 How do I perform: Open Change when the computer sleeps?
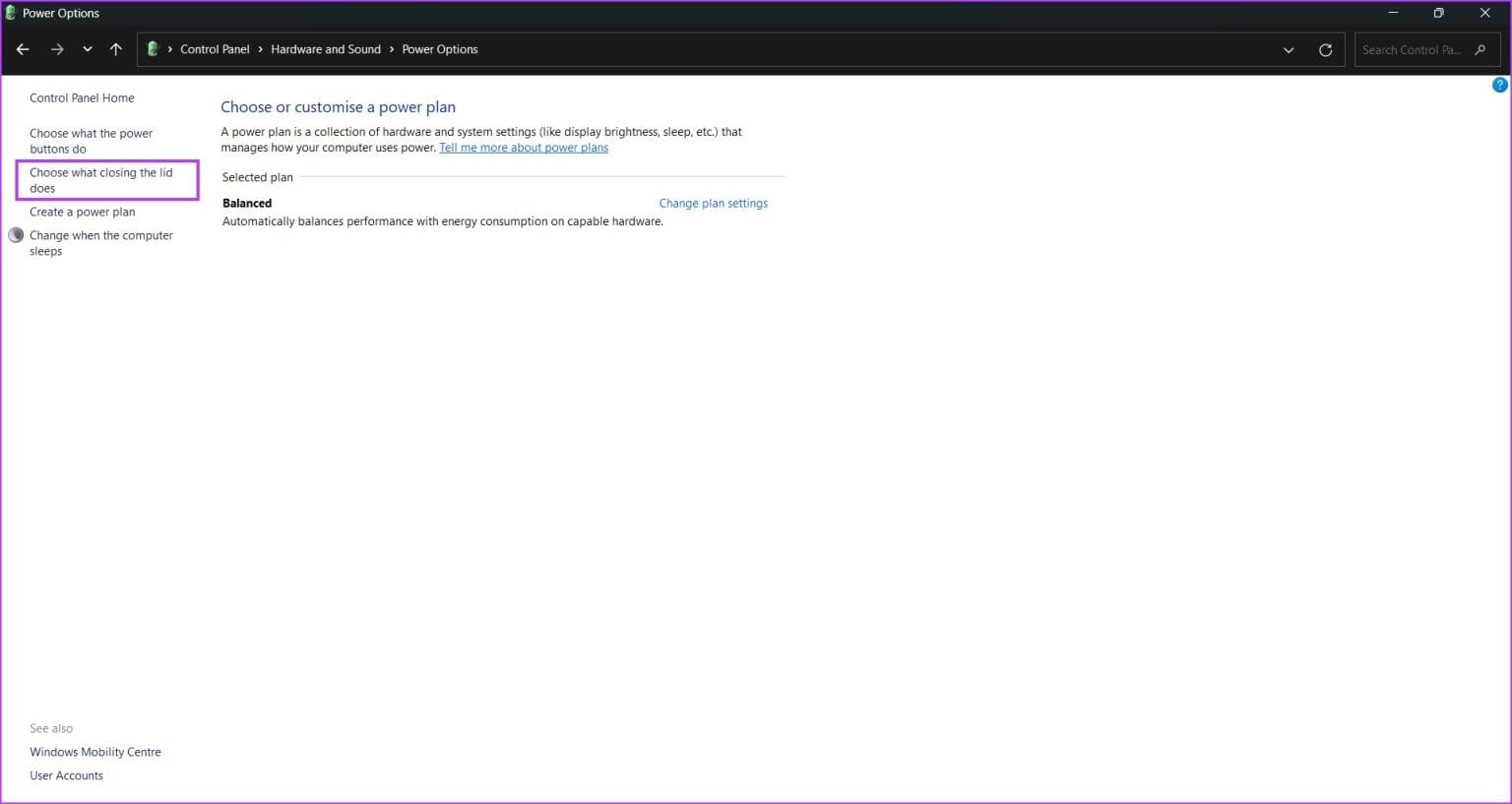tap(101, 244)
